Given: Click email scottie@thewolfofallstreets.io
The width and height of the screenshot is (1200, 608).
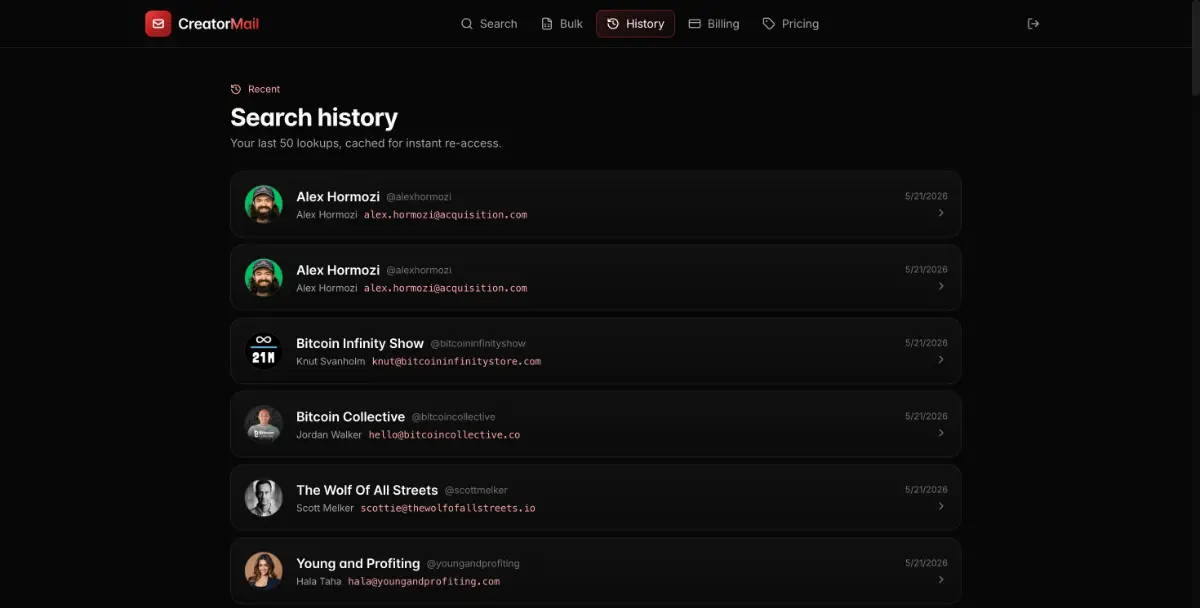Looking at the screenshot, I should pos(448,508).
